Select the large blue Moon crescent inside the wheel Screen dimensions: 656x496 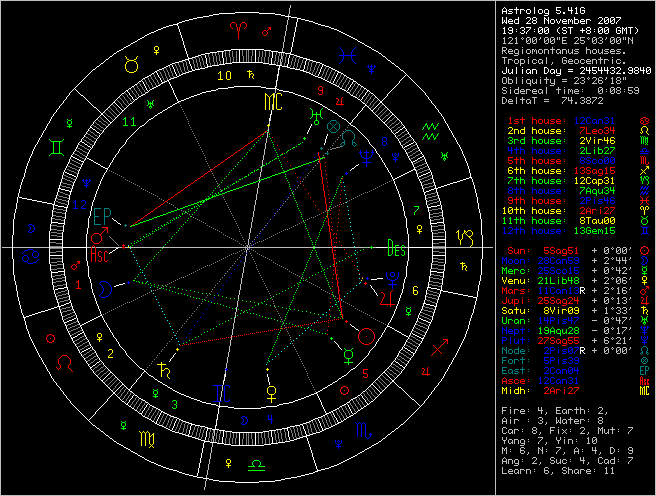[x=105, y=289]
